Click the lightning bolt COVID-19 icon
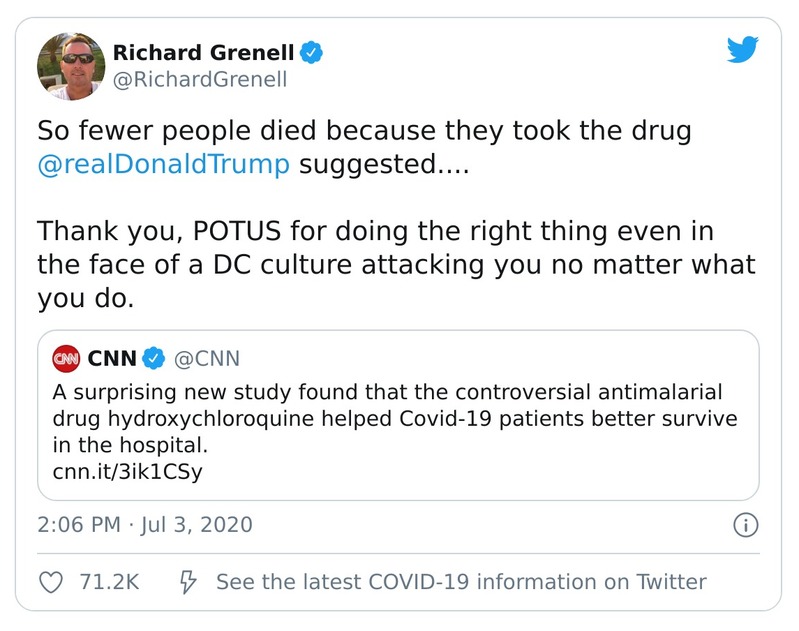799x631 pixels. (x=185, y=581)
